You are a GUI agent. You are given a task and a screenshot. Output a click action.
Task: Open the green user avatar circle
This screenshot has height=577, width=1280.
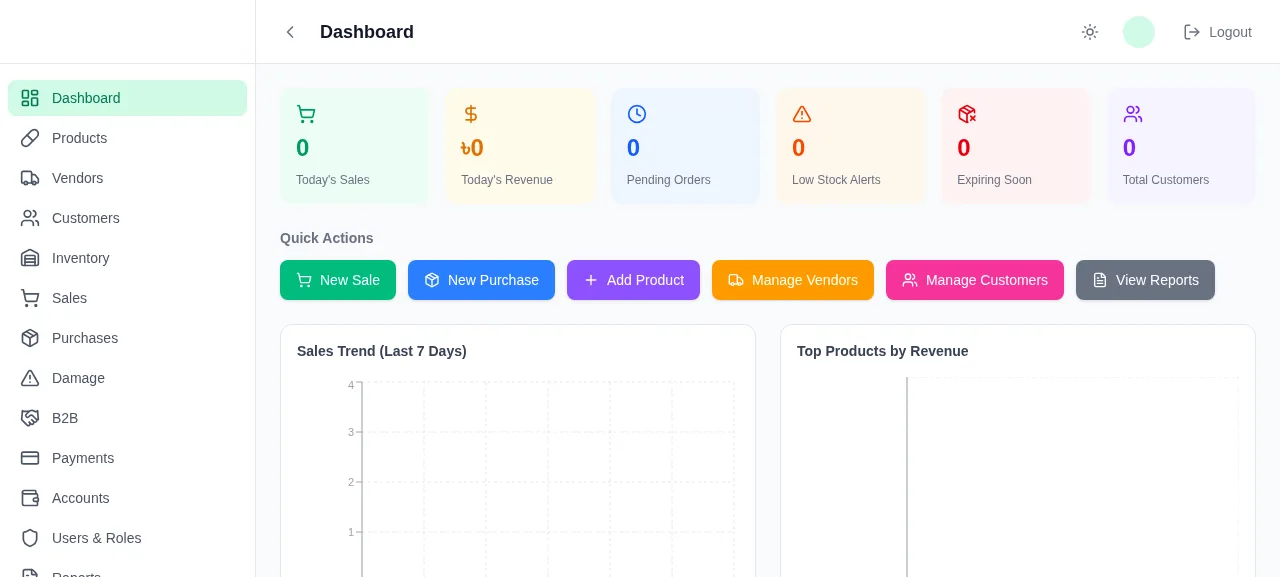(x=1139, y=32)
